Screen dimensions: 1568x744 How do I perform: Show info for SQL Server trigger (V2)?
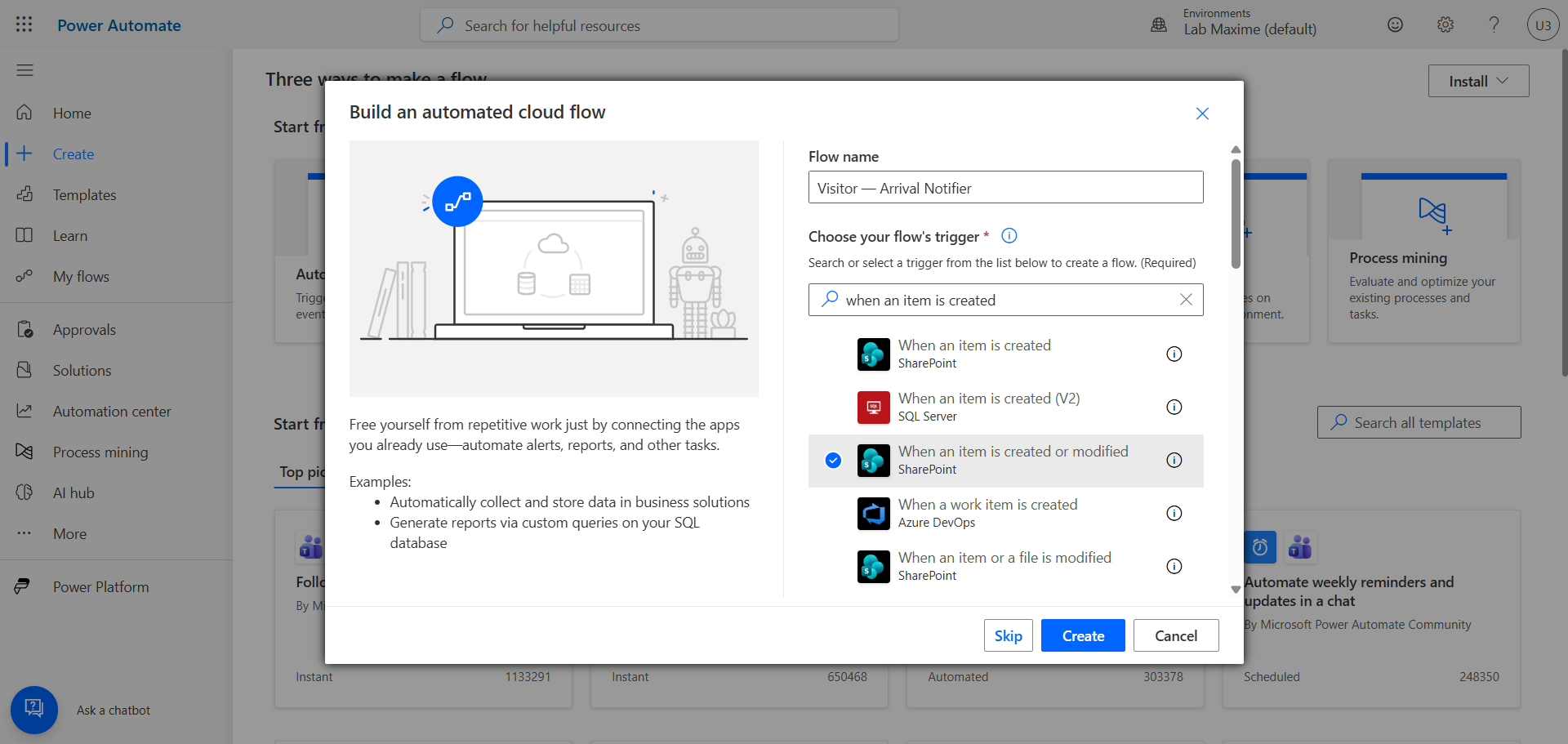click(1174, 407)
